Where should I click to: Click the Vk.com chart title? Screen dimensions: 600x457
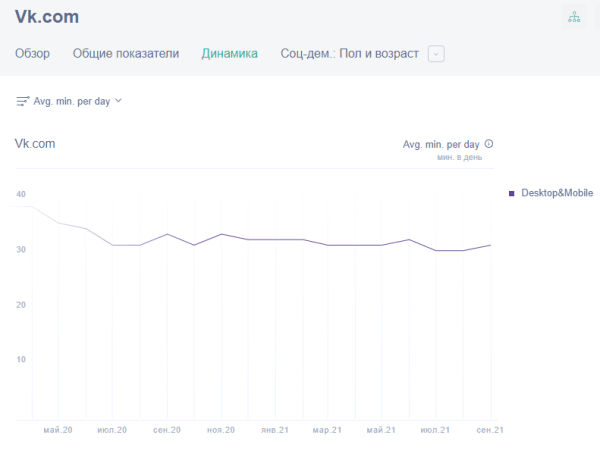click(35, 144)
